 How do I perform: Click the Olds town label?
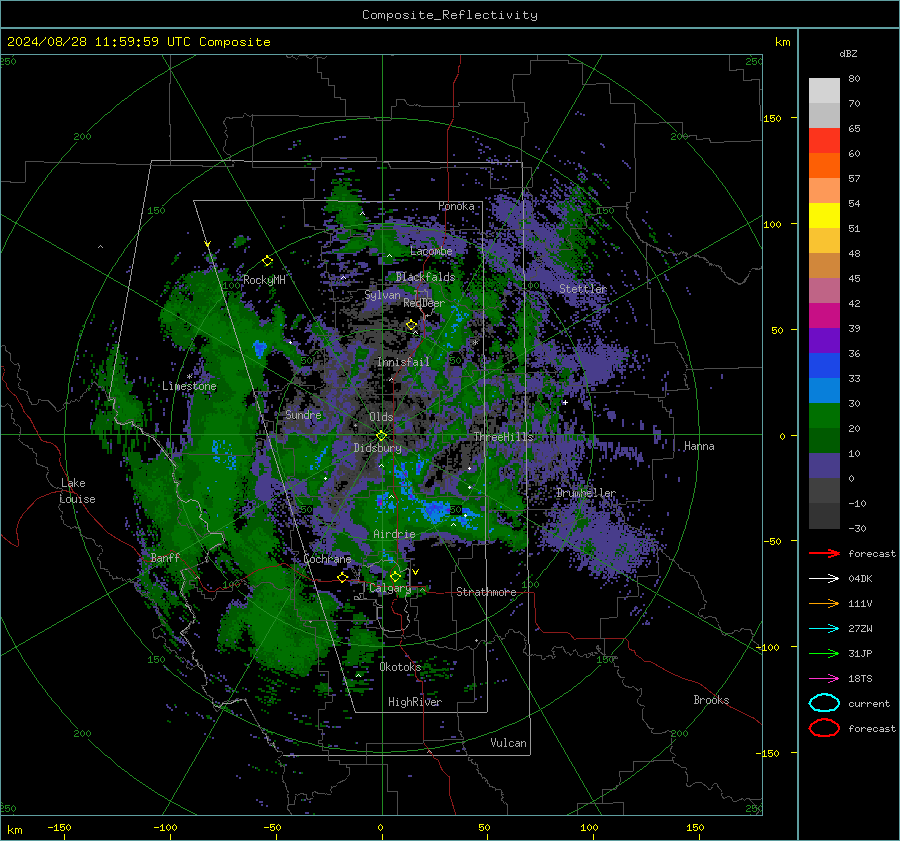coord(381,417)
